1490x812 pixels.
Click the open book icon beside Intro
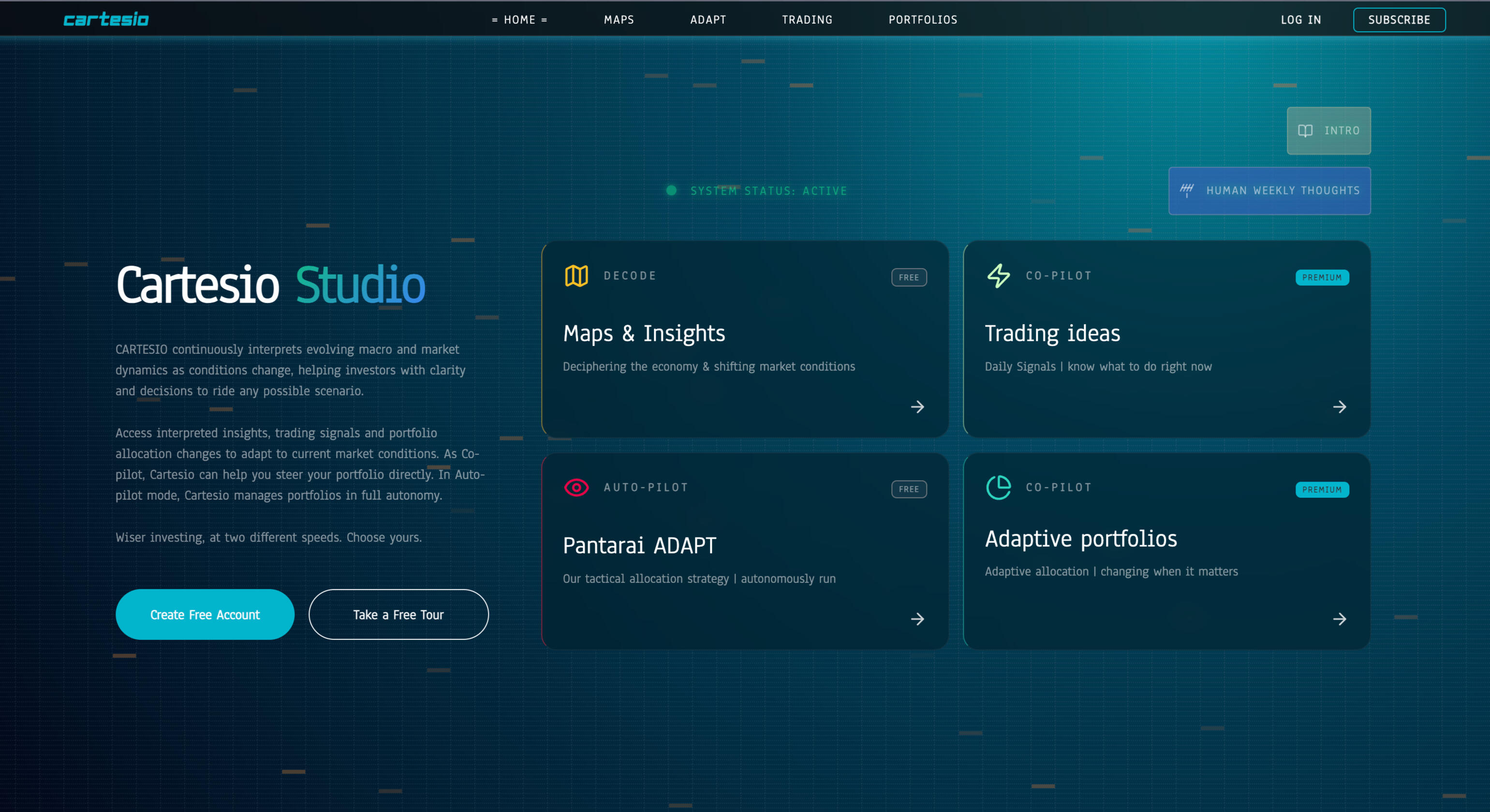1305,130
